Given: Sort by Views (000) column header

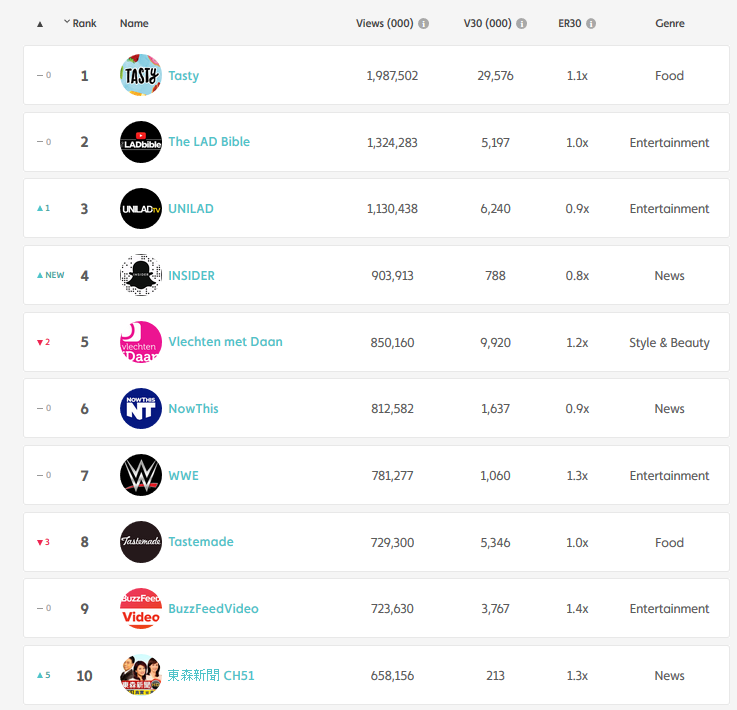Looking at the screenshot, I should click(x=384, y=23).
